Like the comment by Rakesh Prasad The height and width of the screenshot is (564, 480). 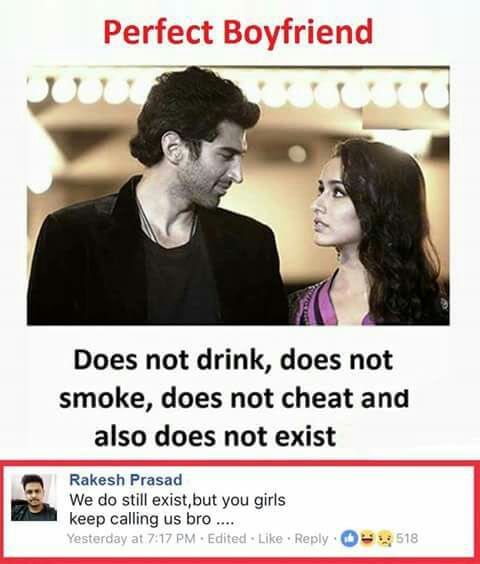coord(268,538)
